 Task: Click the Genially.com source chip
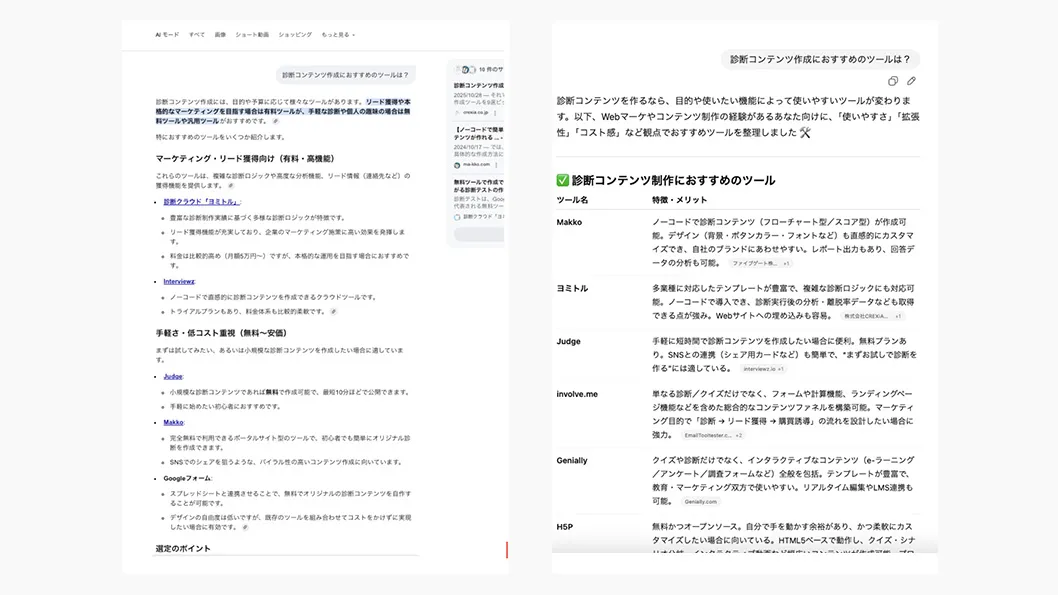(700, 501)
